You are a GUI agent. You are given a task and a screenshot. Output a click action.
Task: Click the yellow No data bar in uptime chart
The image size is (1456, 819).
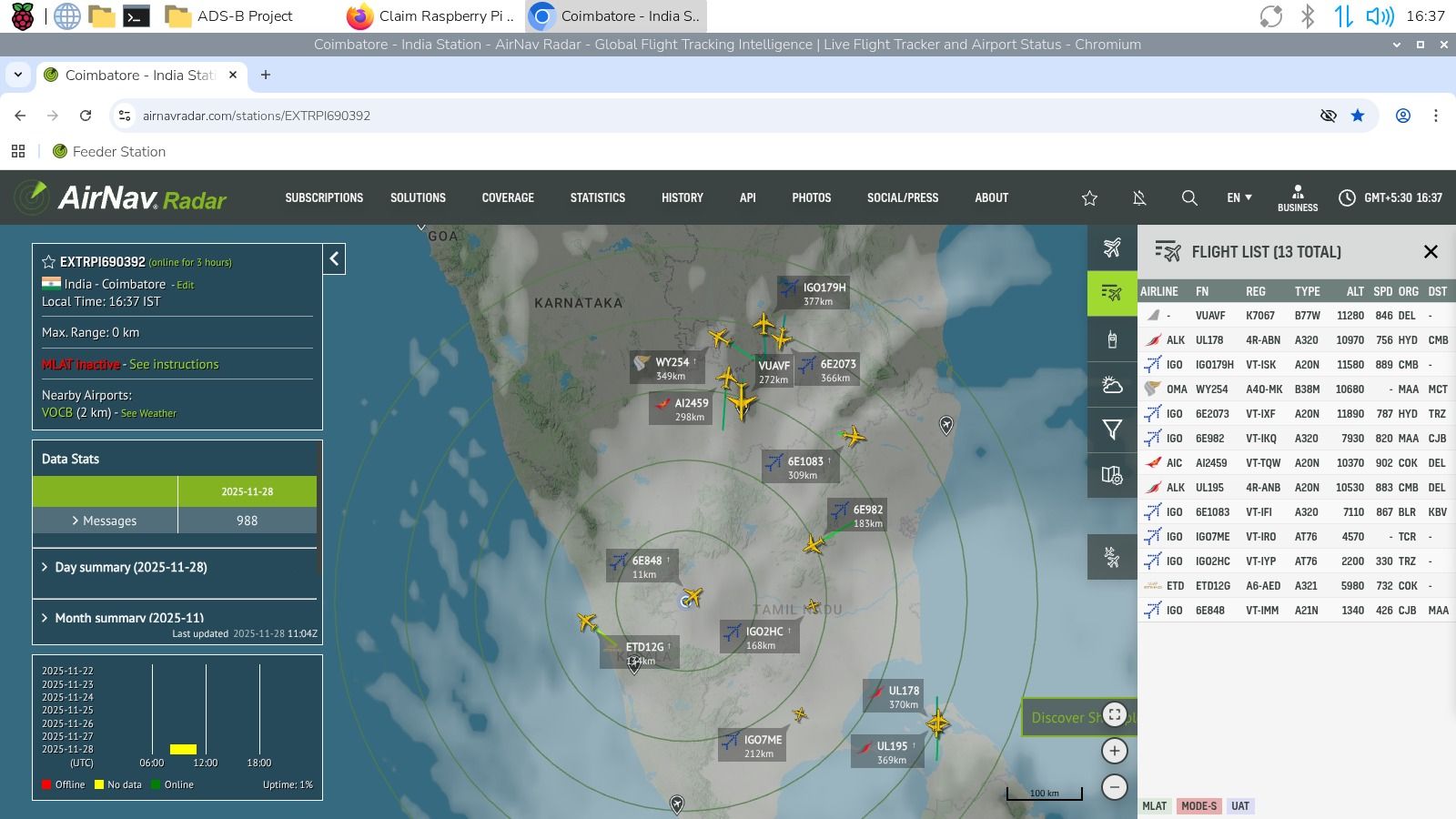click(x=183, y=749)
